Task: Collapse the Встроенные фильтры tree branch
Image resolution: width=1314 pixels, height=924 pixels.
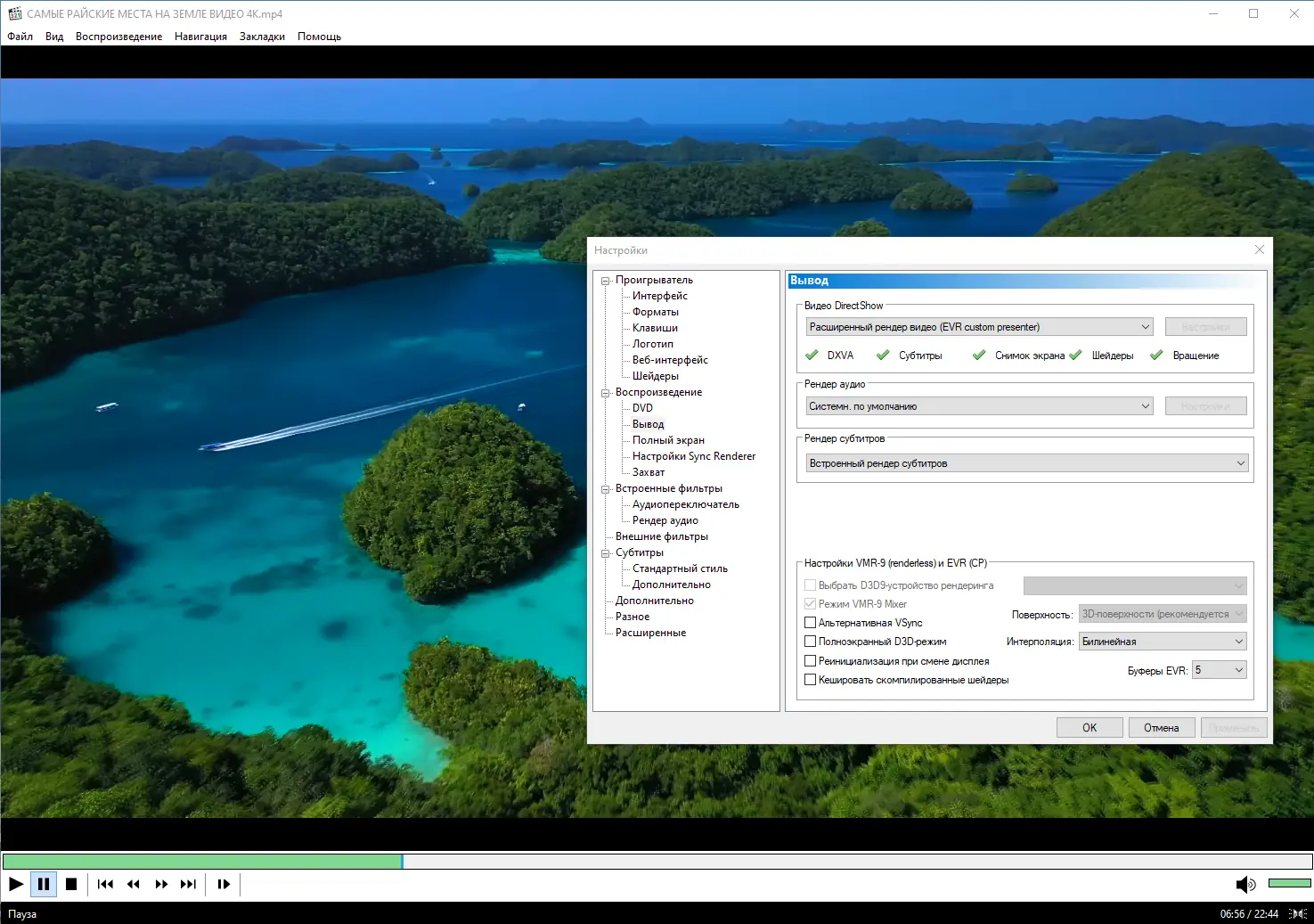Action: click(605, 487)
